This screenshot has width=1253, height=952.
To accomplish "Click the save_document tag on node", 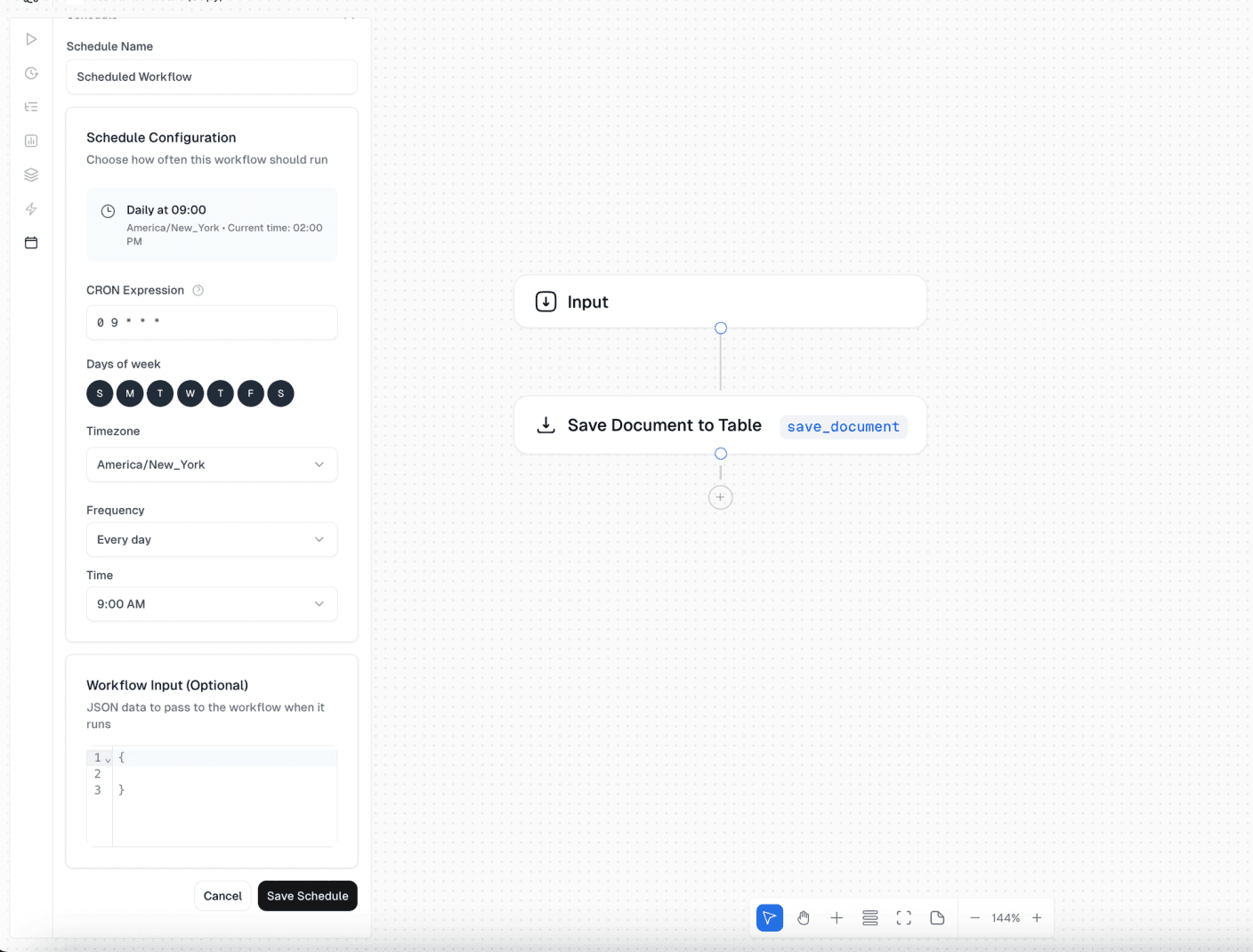I will pos(844,427).
